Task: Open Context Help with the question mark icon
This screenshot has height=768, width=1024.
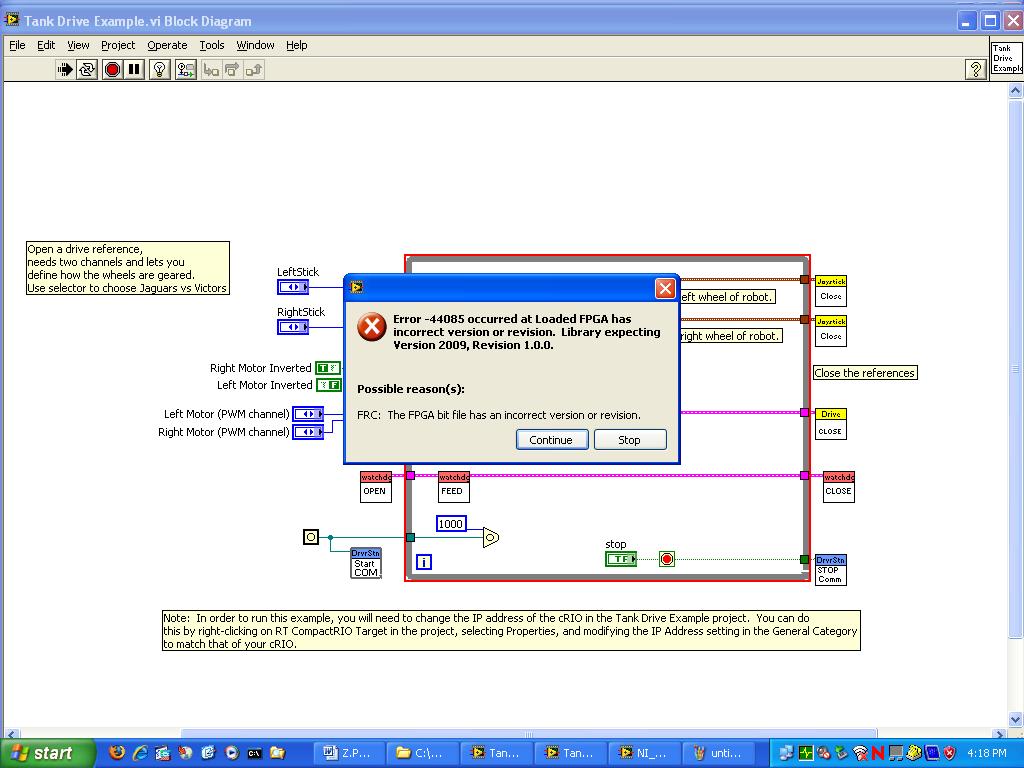Action: [x=976, y=69]
